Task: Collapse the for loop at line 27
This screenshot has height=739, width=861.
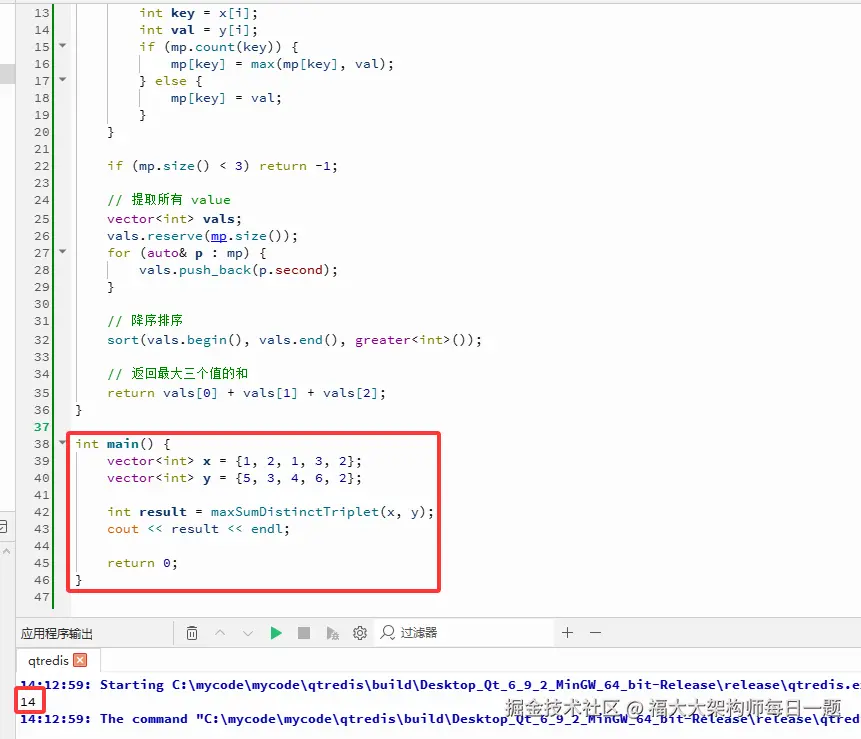Action: pos(63,251)
